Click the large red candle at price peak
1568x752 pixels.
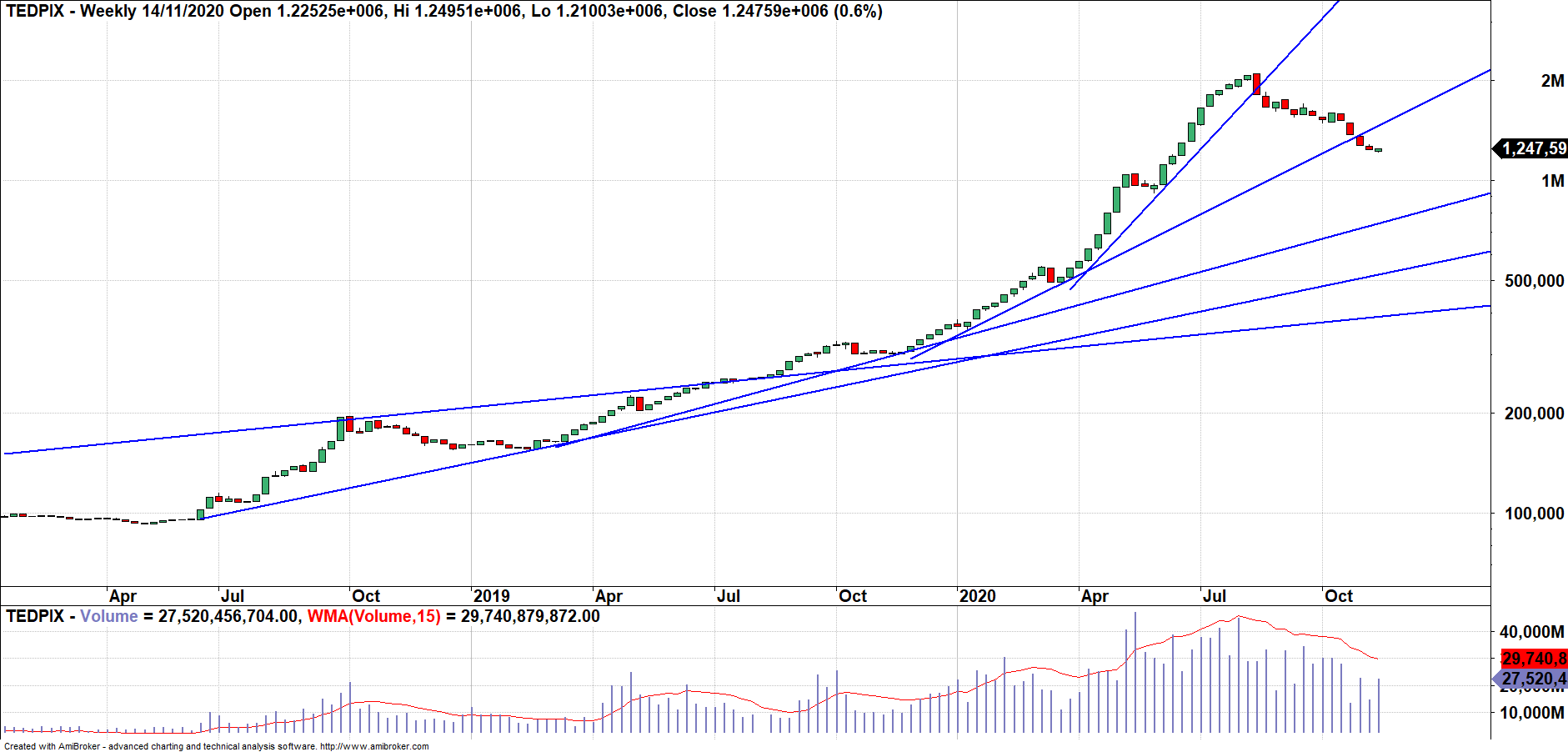point(1256,84)
